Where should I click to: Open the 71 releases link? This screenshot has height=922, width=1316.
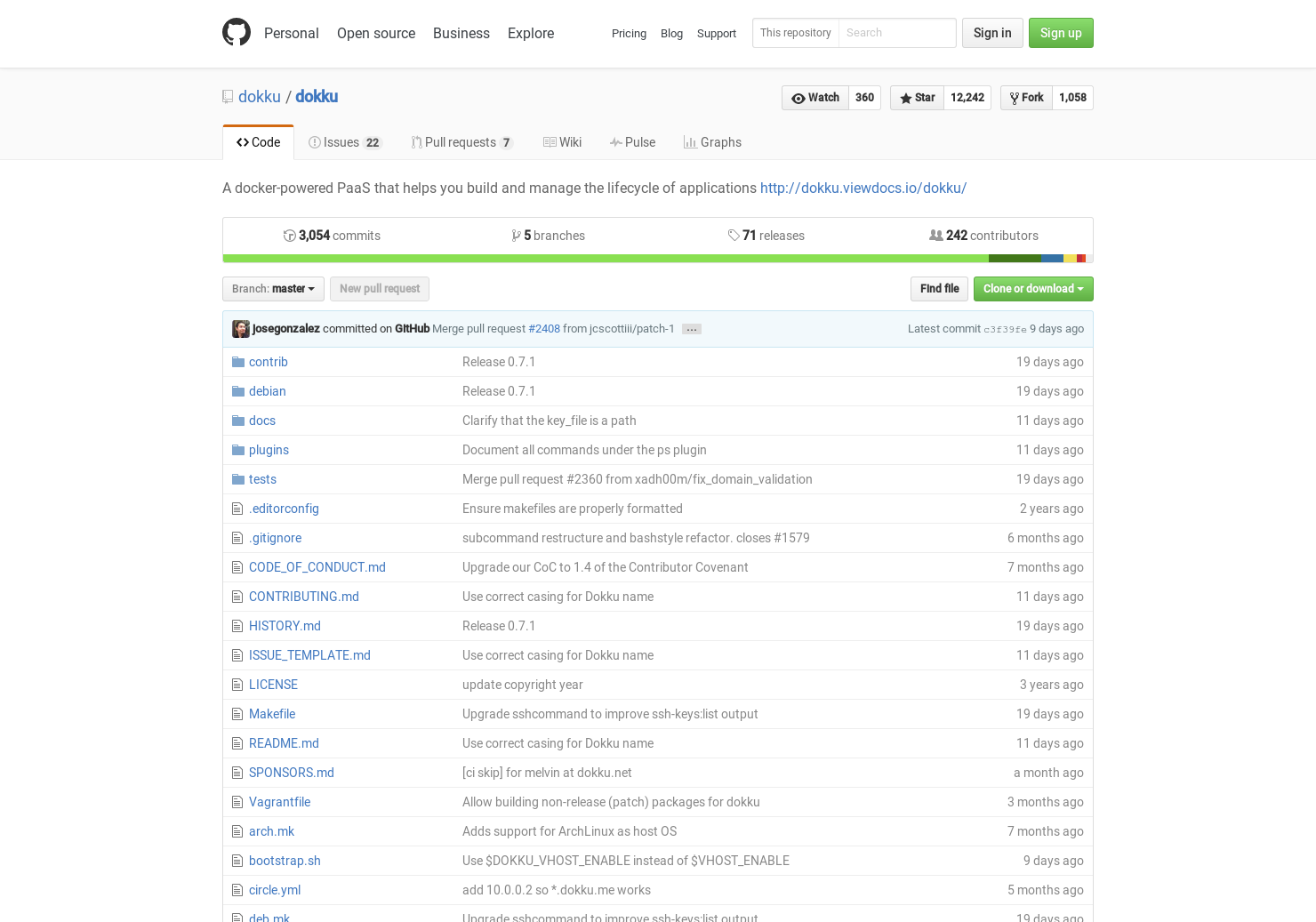766,236
